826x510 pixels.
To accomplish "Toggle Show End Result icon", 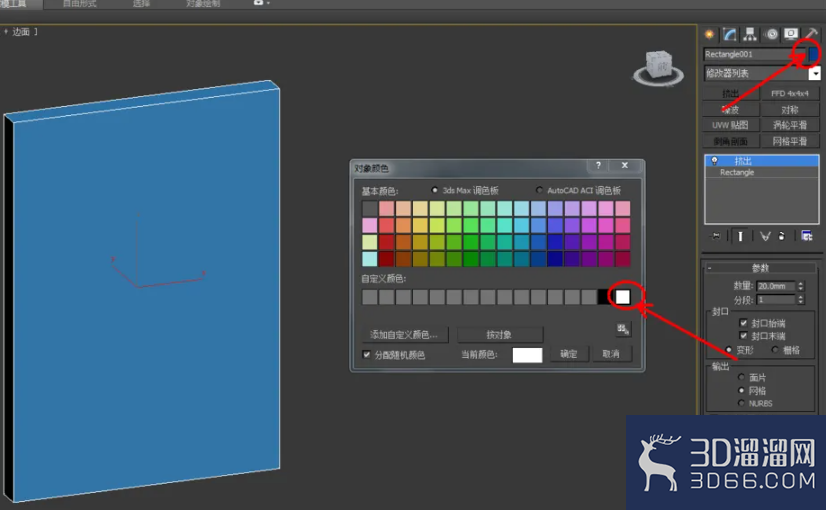I will click(x=740, y=236).
